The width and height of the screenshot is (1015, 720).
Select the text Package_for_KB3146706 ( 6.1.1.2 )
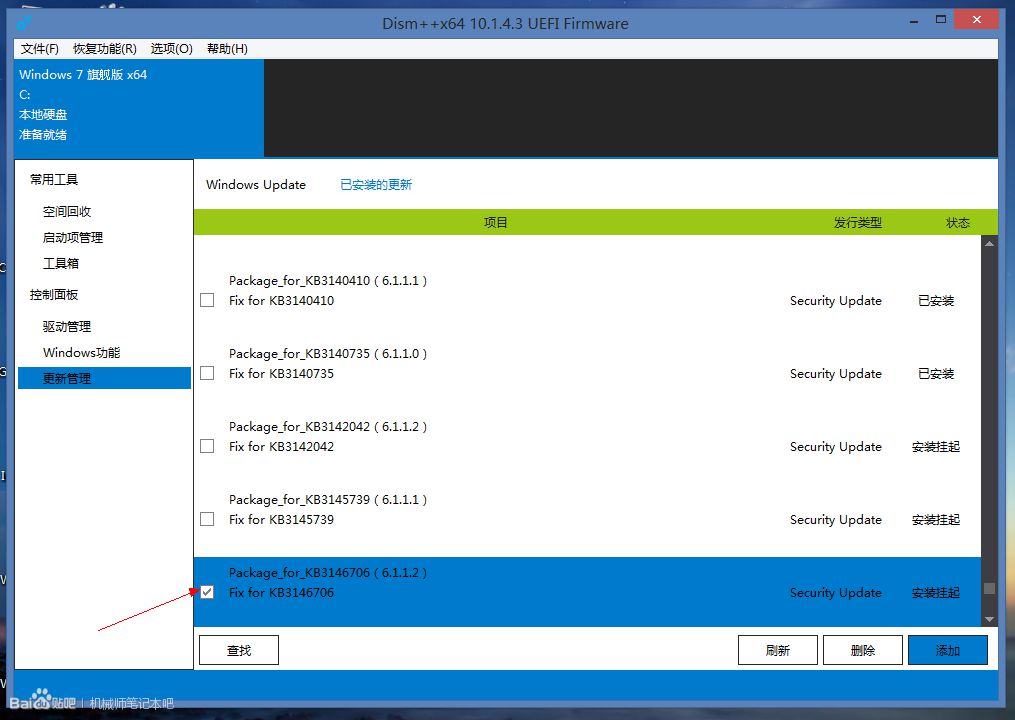coord(328,573)
